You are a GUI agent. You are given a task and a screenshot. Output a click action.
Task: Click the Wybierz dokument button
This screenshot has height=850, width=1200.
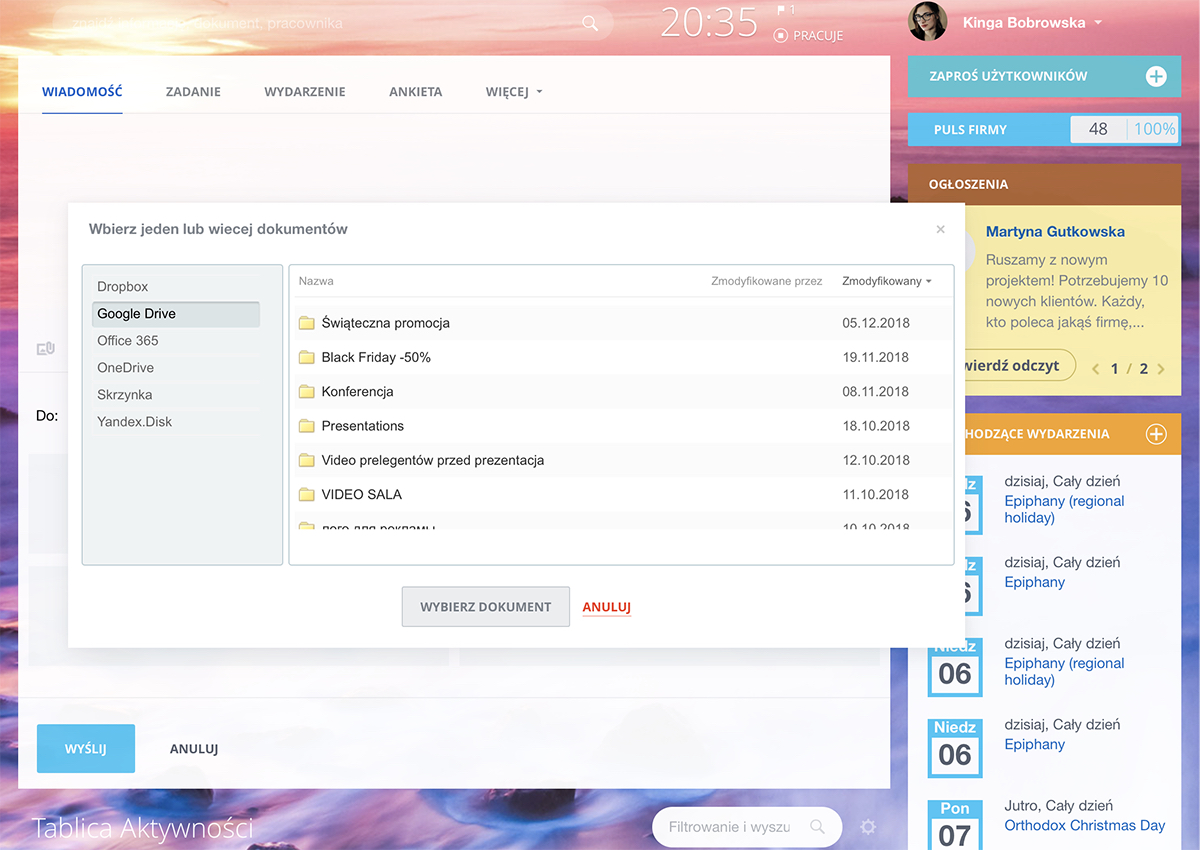(485, 607)
